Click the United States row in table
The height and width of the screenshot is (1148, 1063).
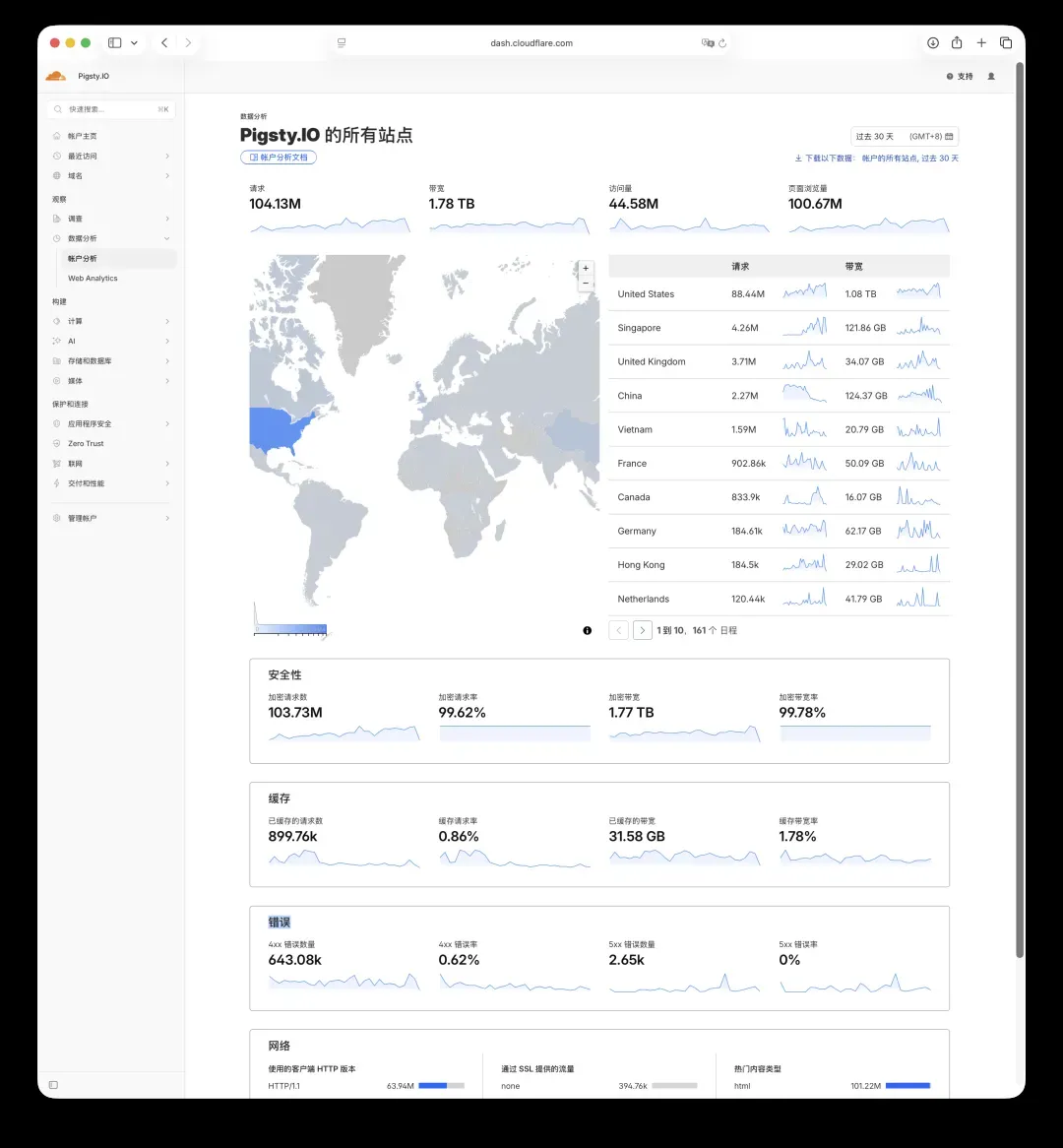coord(779,294)
